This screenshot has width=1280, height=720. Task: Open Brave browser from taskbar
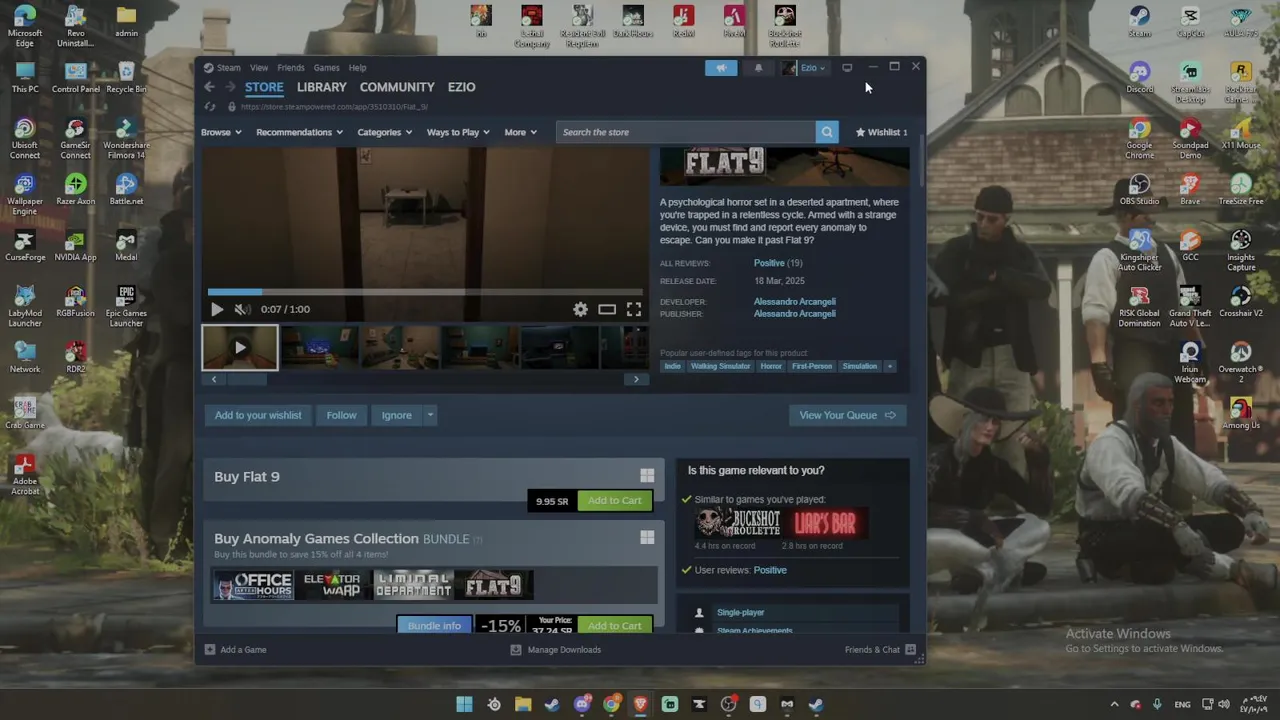click(x=640, y=704)
